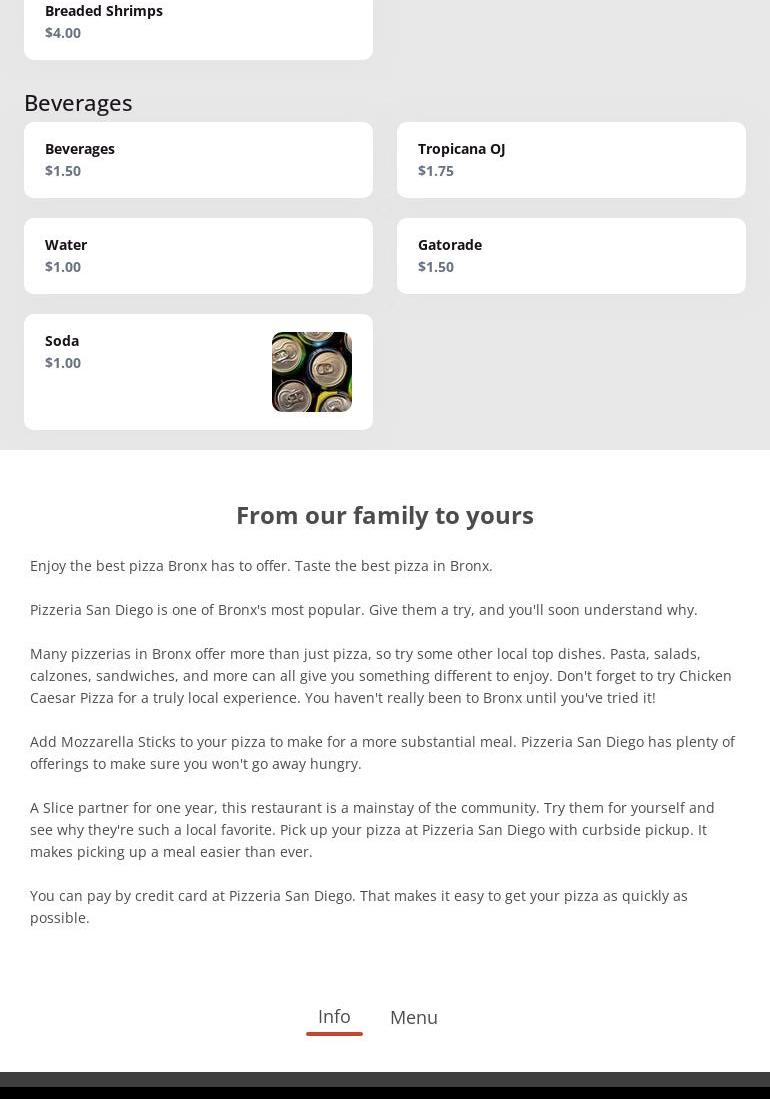The height and width of the screenshot is (1099, 770).
Task: Click the paragraph about Mozzarella Sticks
Action: pyautogui.click(x=382, y=753)
